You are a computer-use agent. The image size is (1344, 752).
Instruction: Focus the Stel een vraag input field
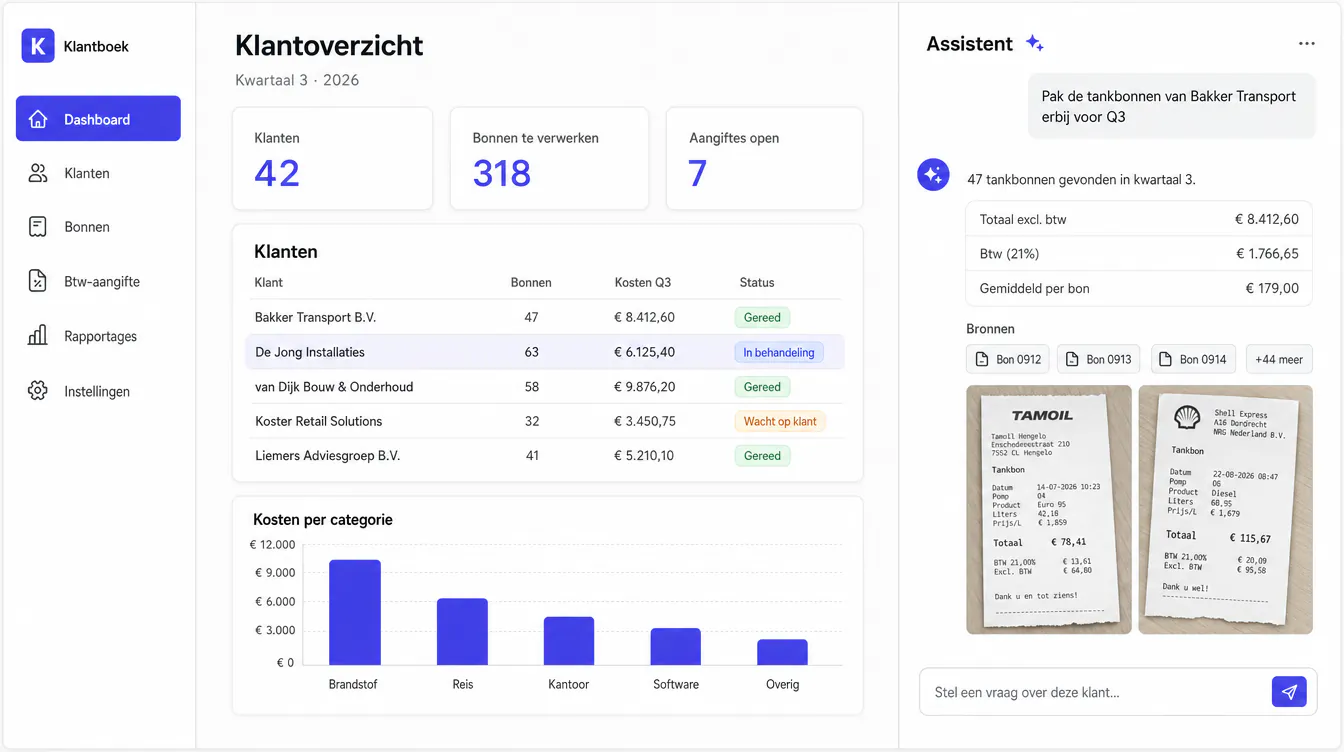pos(1095,692)
